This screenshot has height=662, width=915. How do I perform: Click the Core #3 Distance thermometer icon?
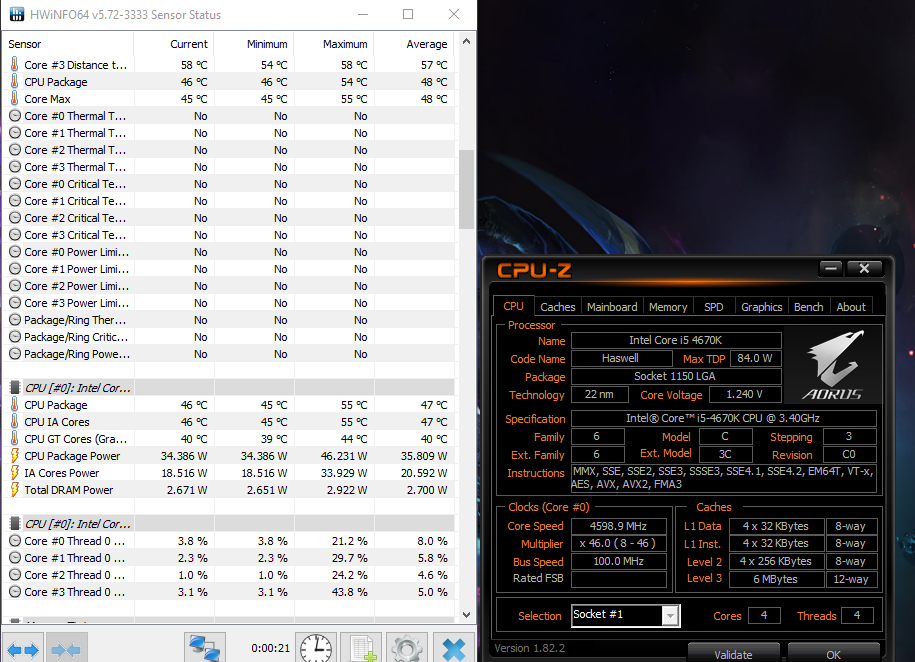click(x=15, y=65)
